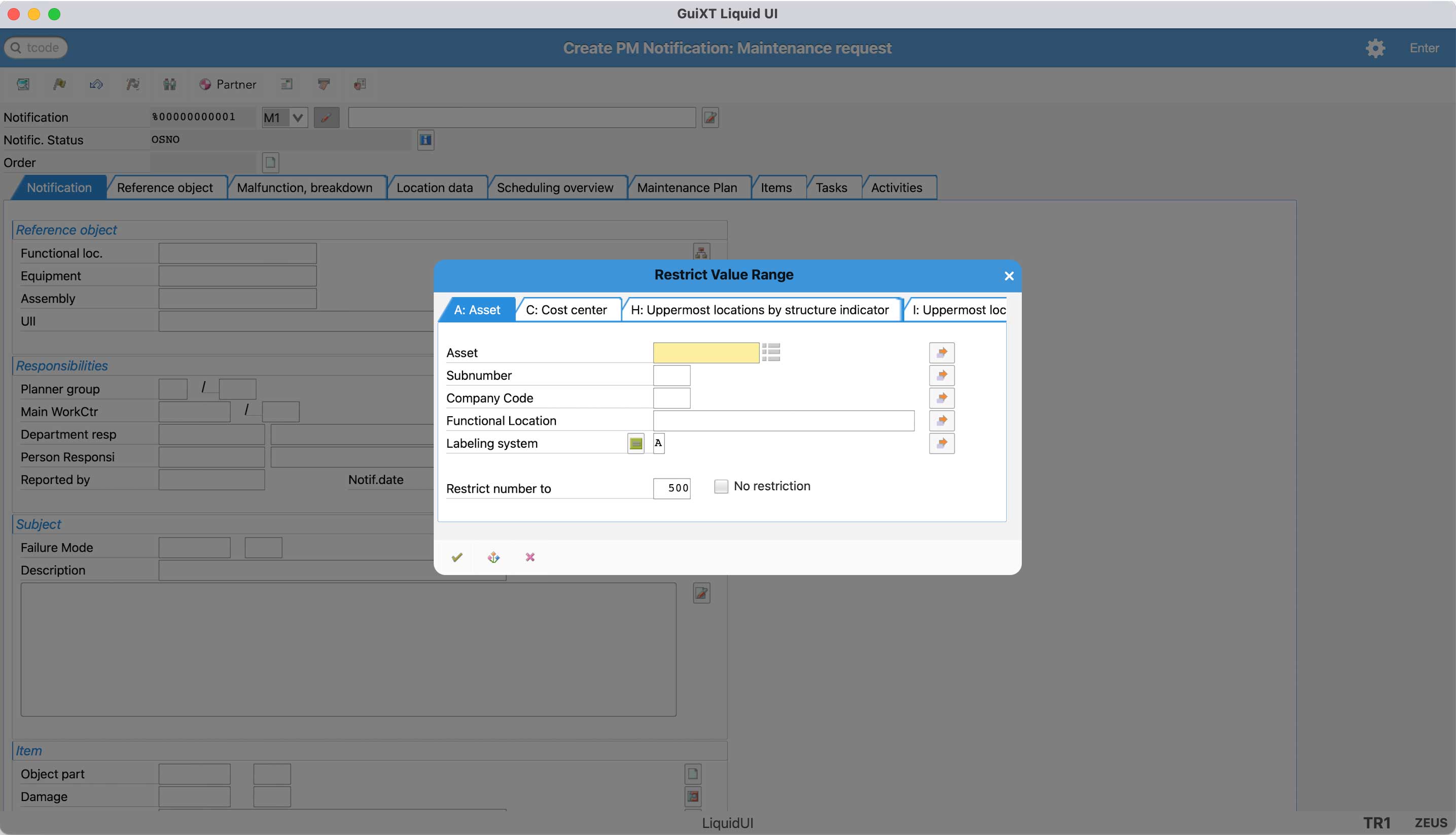Enable the No restriction checkbox
The image size is (1456, 835).
coord(721,486)
